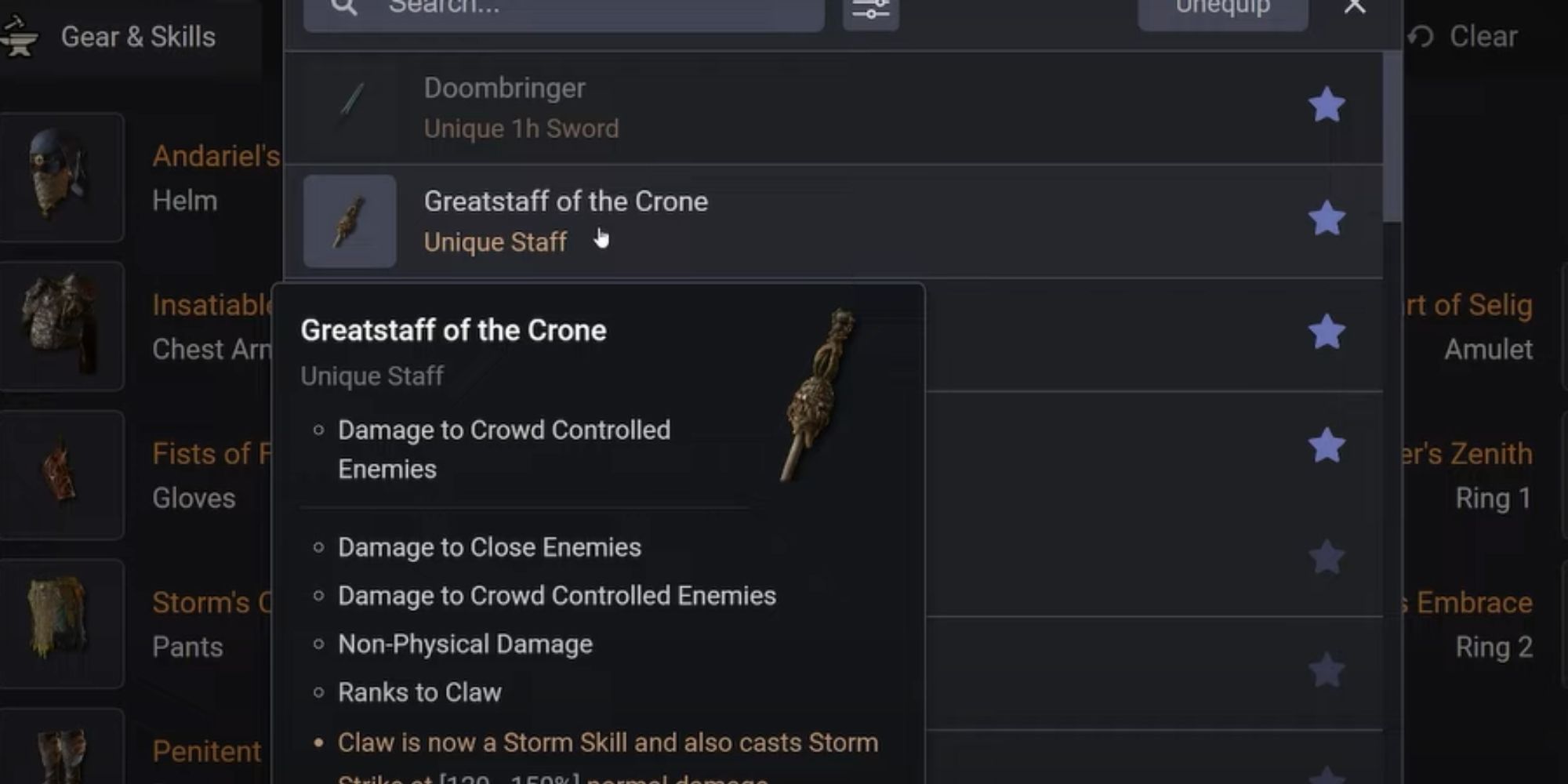Viewport: 1568px width, 784px height.
Task: Toggle the dimmed fifth favorite star
Action: tap(1327, 558)
